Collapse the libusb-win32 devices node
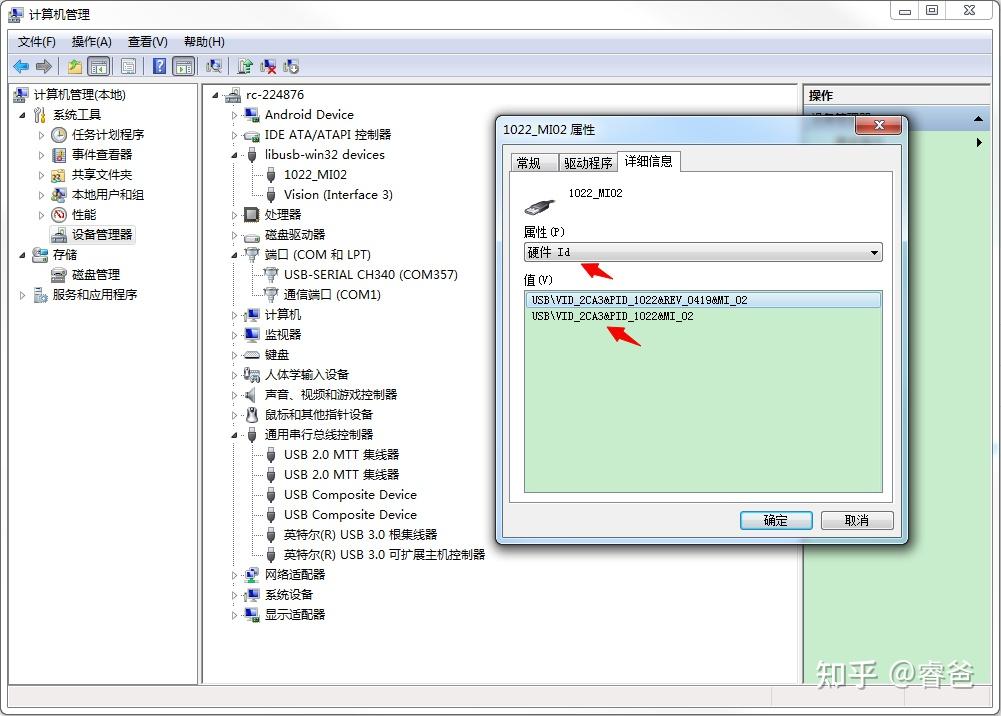Screen dimensions: 1001x716 point(235,155)
